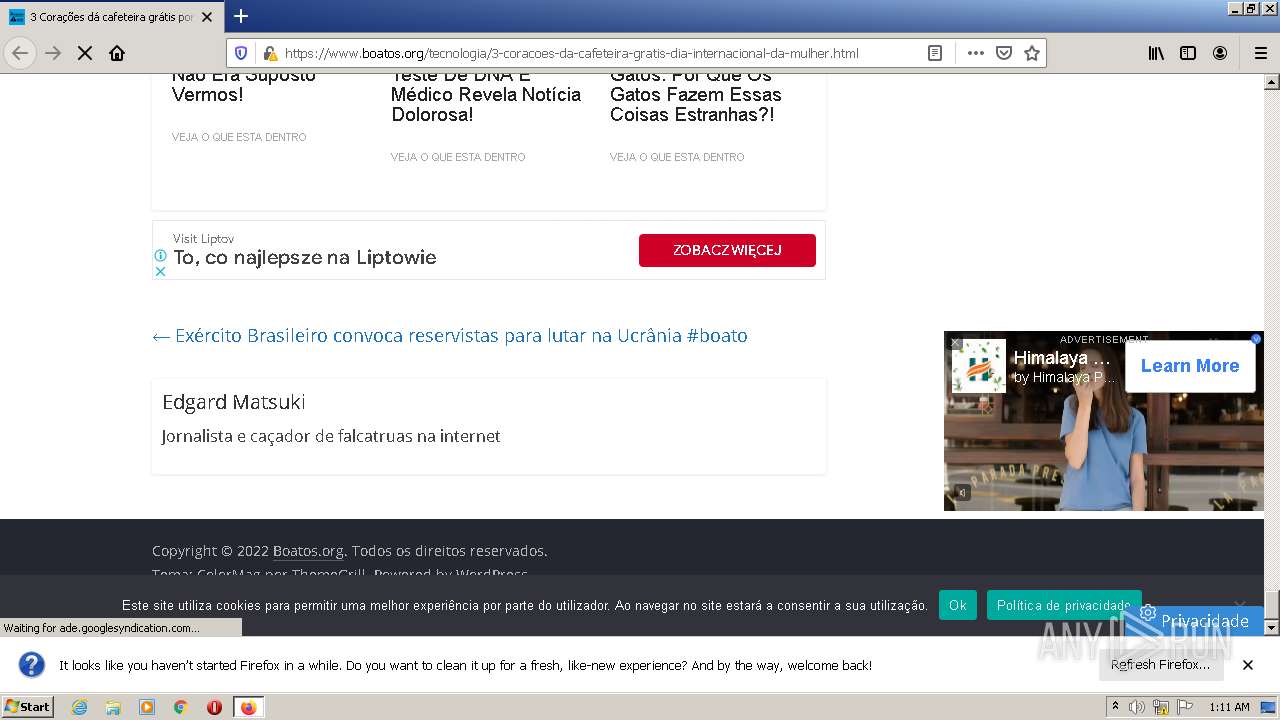Dismiss the Firefox refresh notification
This screenshot has height=720, width=1280.
coord(1248,665)
